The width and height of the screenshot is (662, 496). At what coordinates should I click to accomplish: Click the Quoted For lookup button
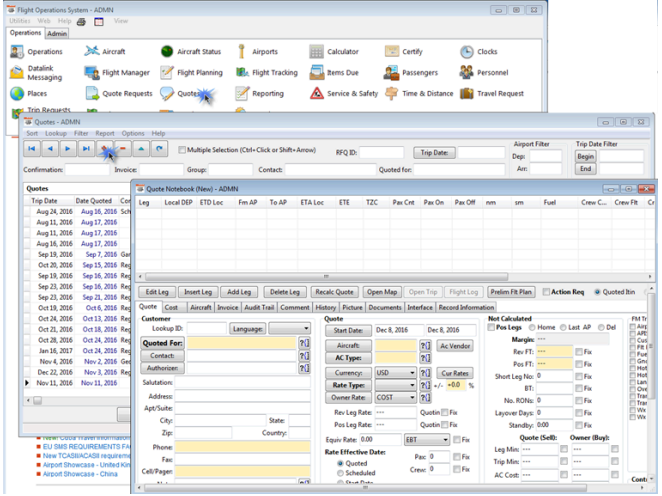[x=304, y=343]
